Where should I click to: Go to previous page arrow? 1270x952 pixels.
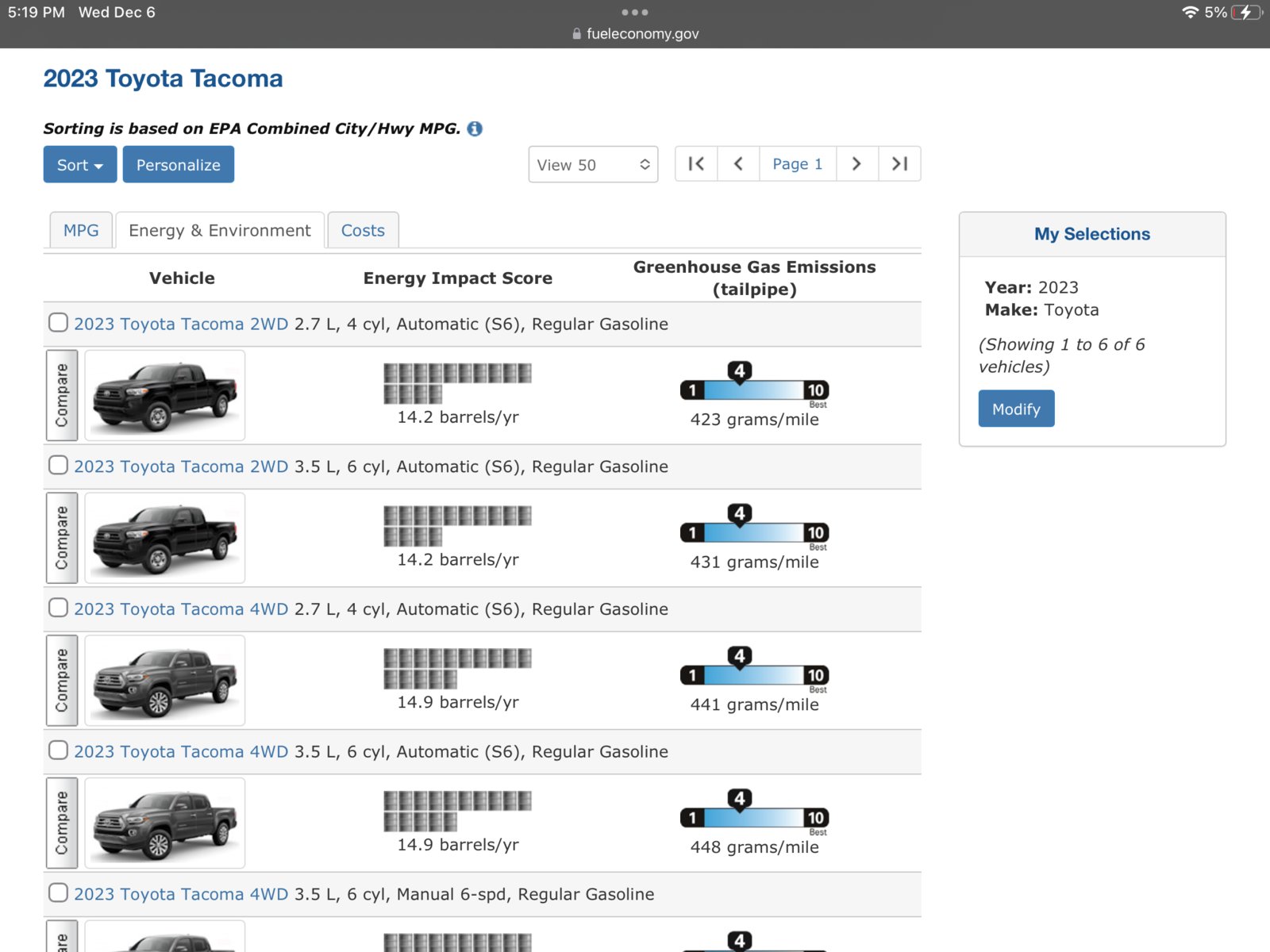pyautogui.click(x=738, y=164)
